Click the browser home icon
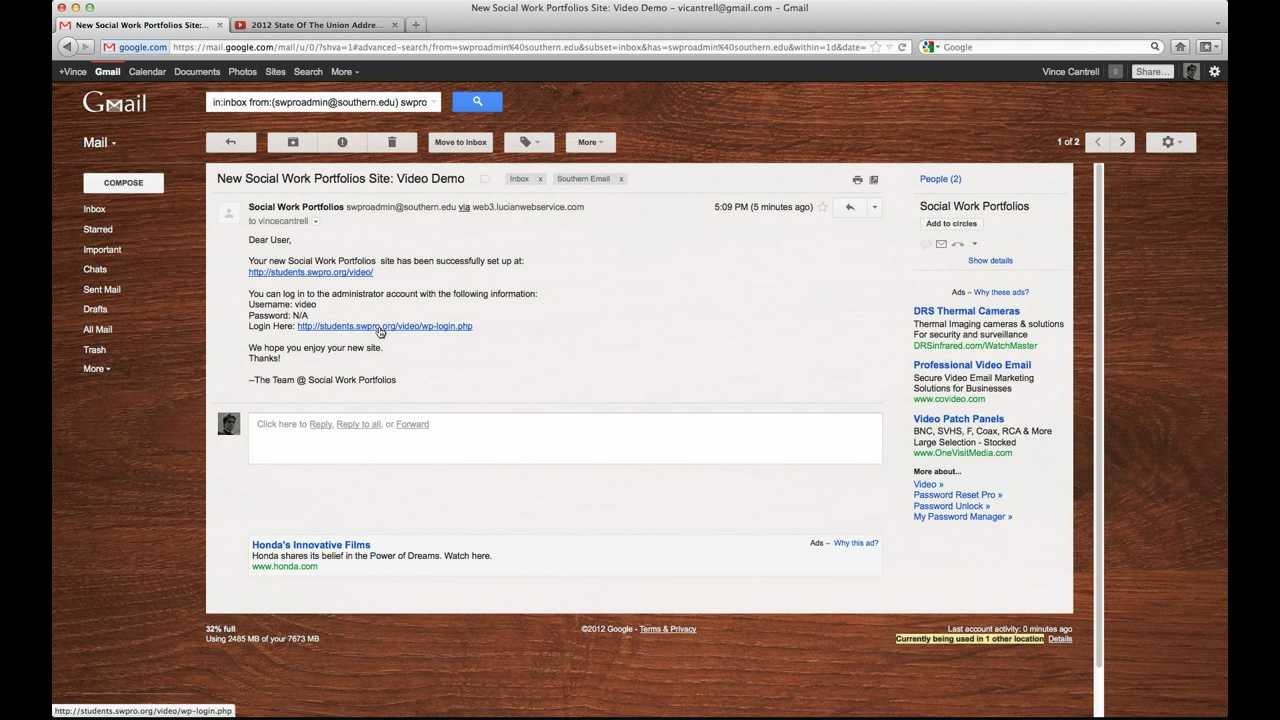The image size is (1280, 720). pyautogui.click(x=1180, y=47)
